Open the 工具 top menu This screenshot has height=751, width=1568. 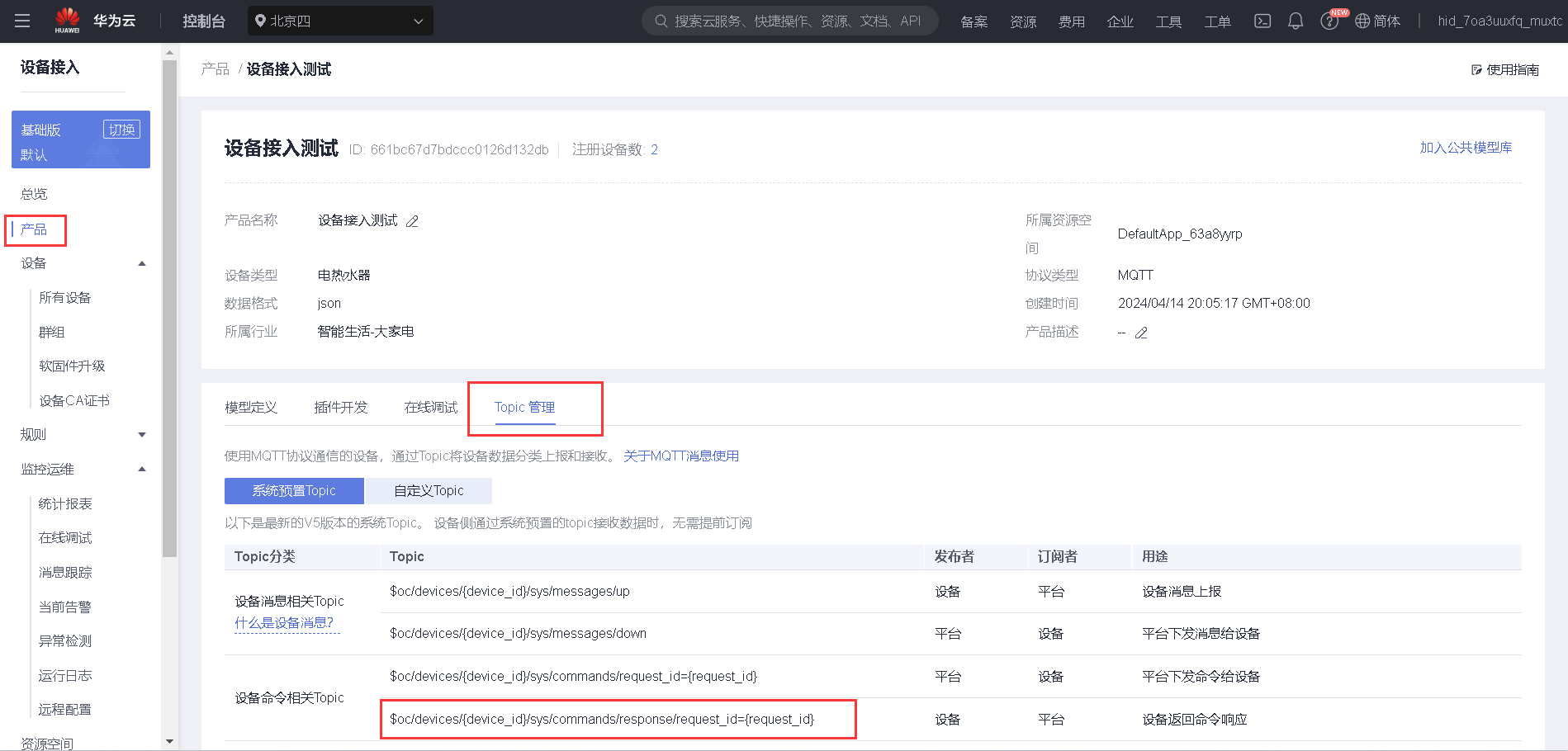tap(1168, 21)
